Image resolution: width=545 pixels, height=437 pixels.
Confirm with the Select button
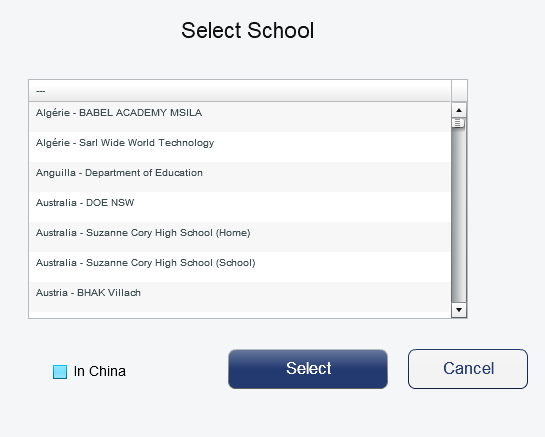[308, 369]
